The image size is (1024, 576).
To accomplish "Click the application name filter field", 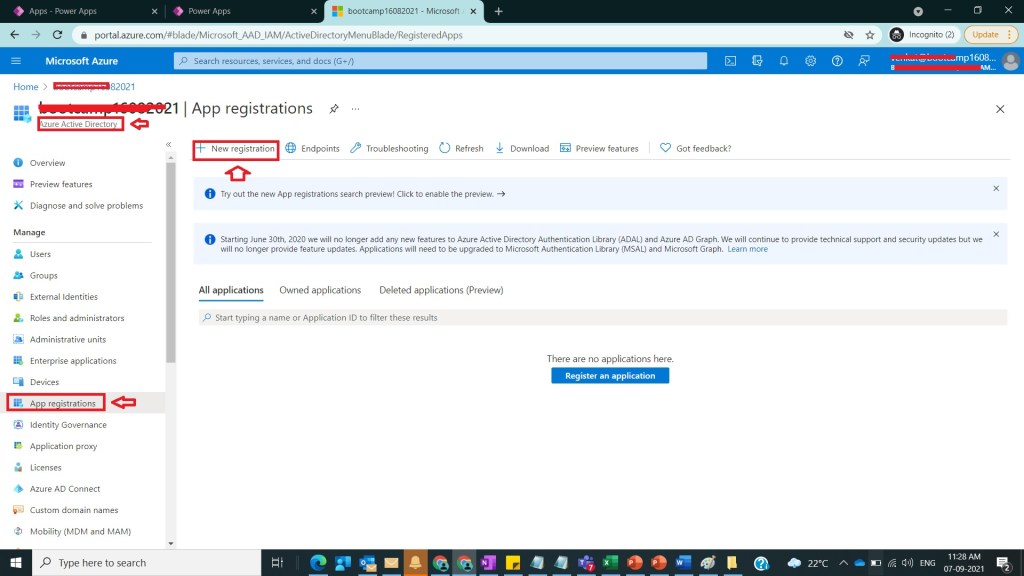I will [x=600, y=317].
